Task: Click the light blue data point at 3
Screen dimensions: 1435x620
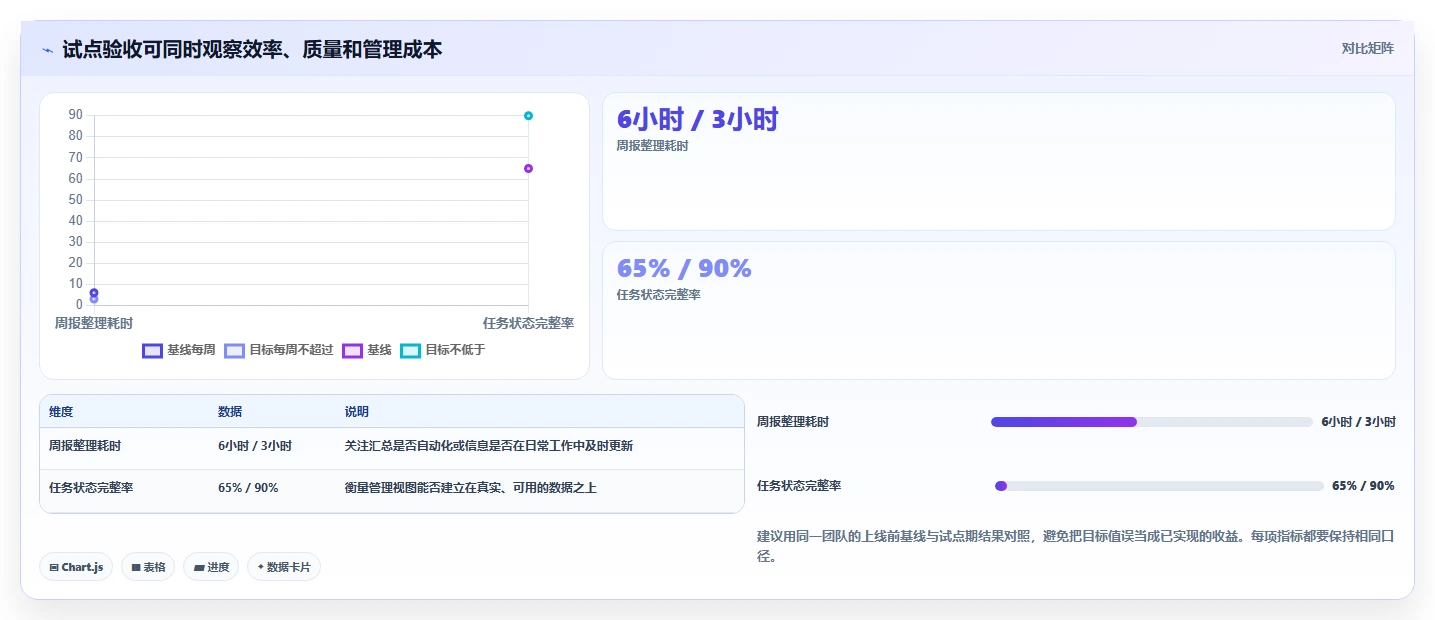Action: click(x=94, y=299)
